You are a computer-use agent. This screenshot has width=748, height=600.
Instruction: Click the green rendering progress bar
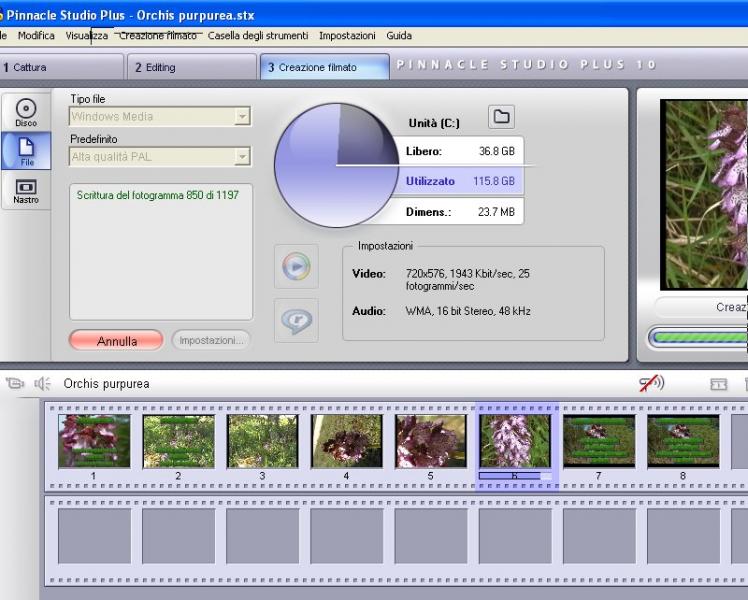[700, 337]
